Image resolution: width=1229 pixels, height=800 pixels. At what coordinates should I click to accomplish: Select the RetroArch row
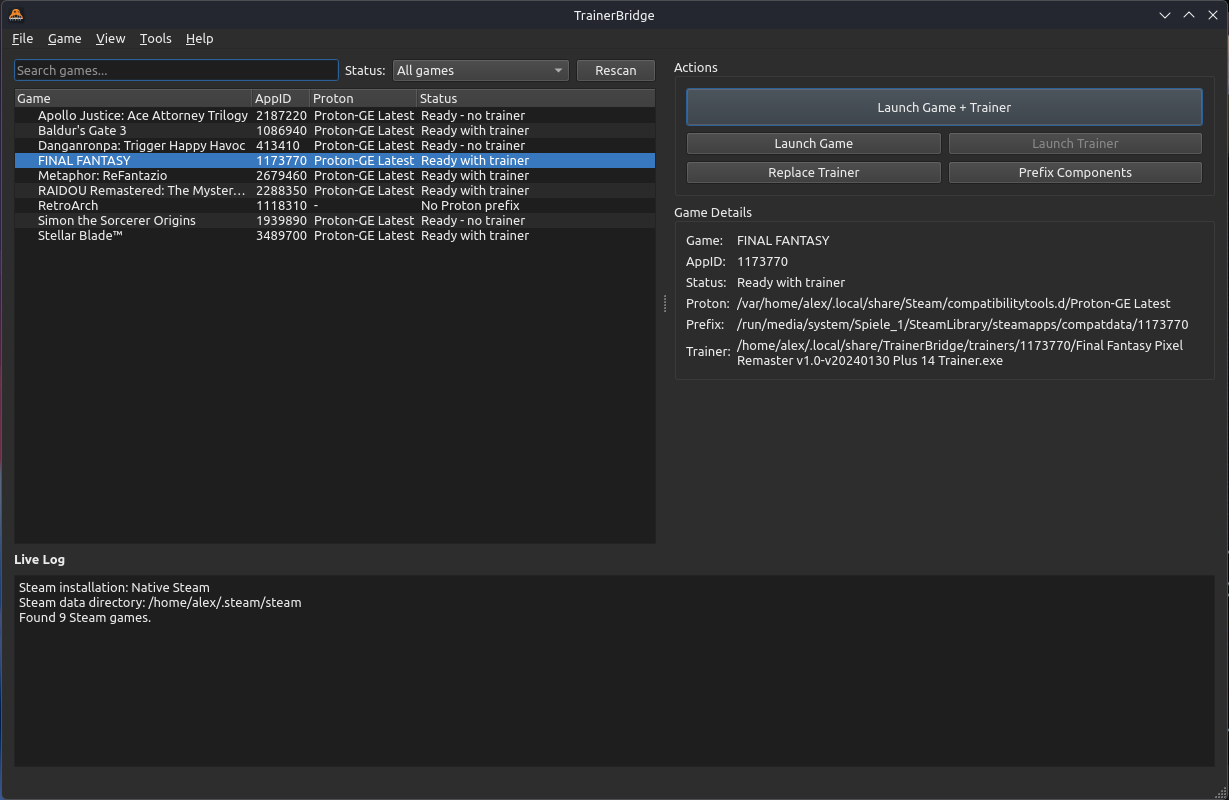coord(335,205)
